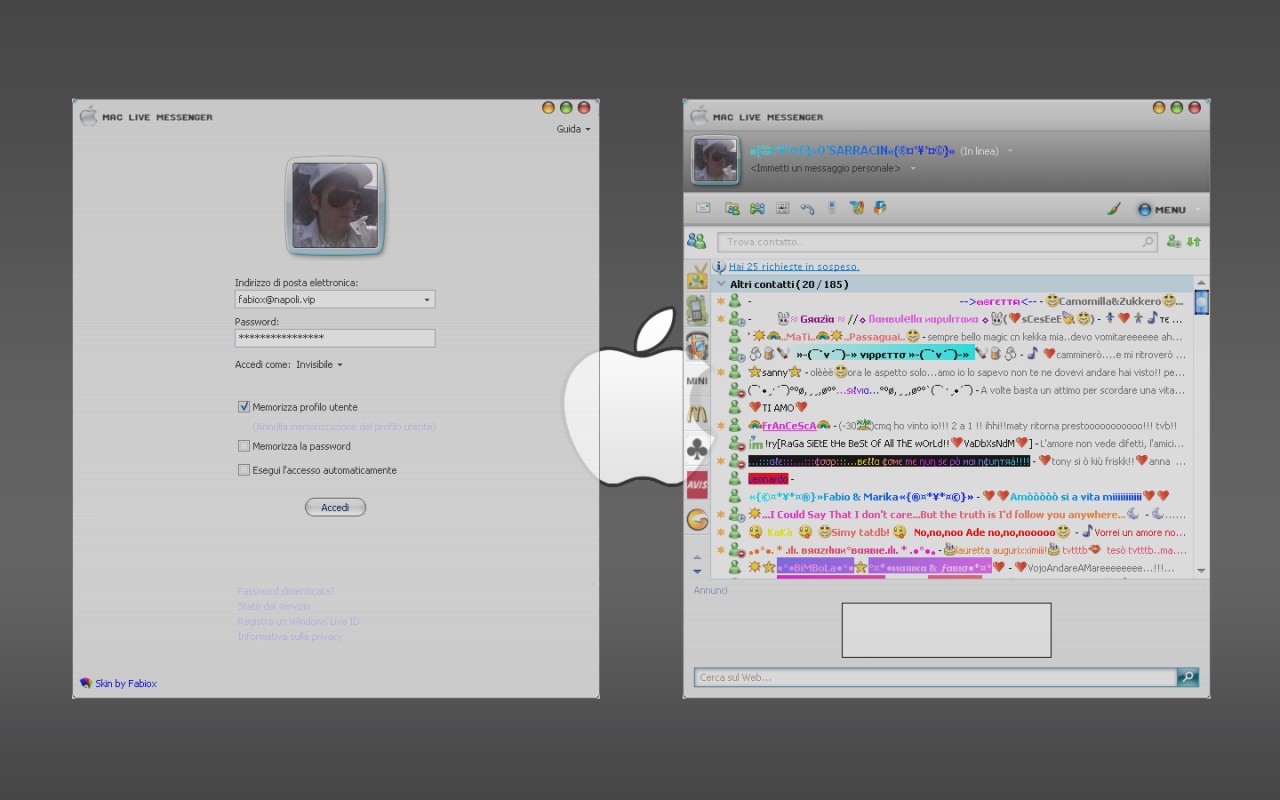Image resolution: width=1280 pixels, height=800 pixels.
Task: Open Registra un Windows Live ID link
Action: point(298,622)
